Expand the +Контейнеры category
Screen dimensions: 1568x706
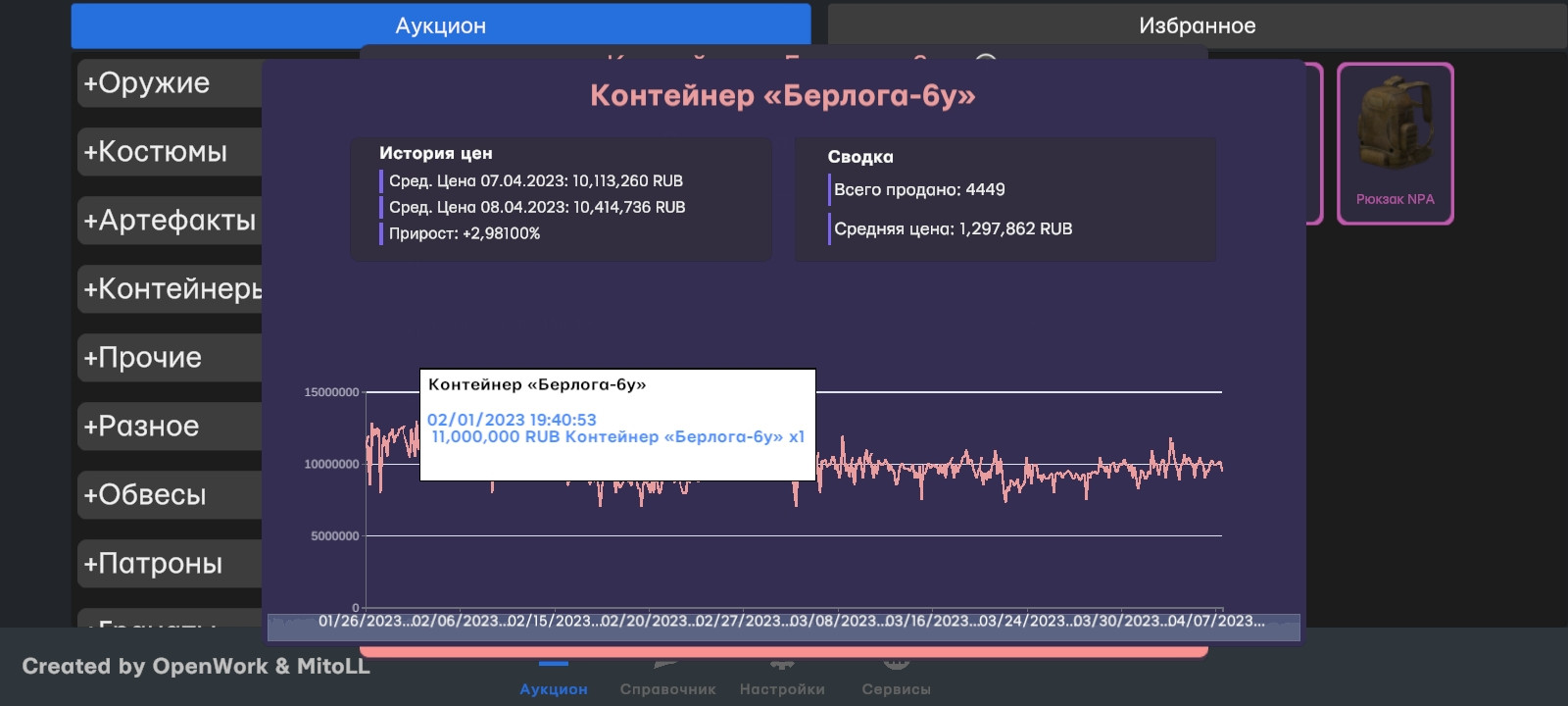pos(170,289)
